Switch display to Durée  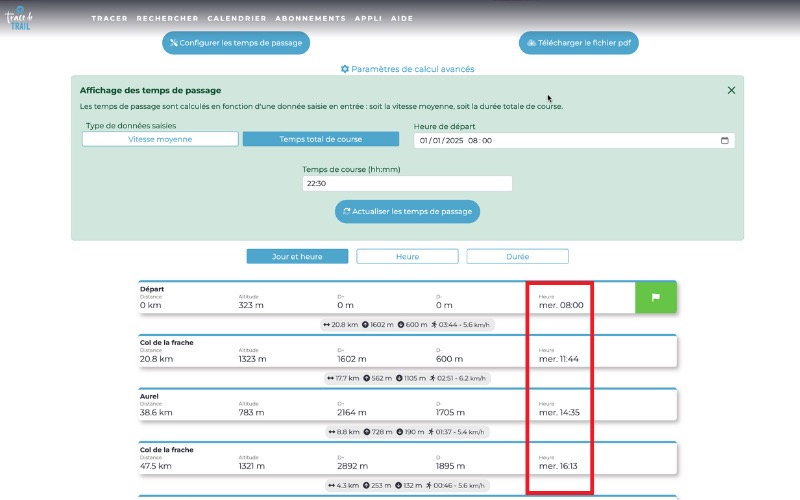(517, 257)
